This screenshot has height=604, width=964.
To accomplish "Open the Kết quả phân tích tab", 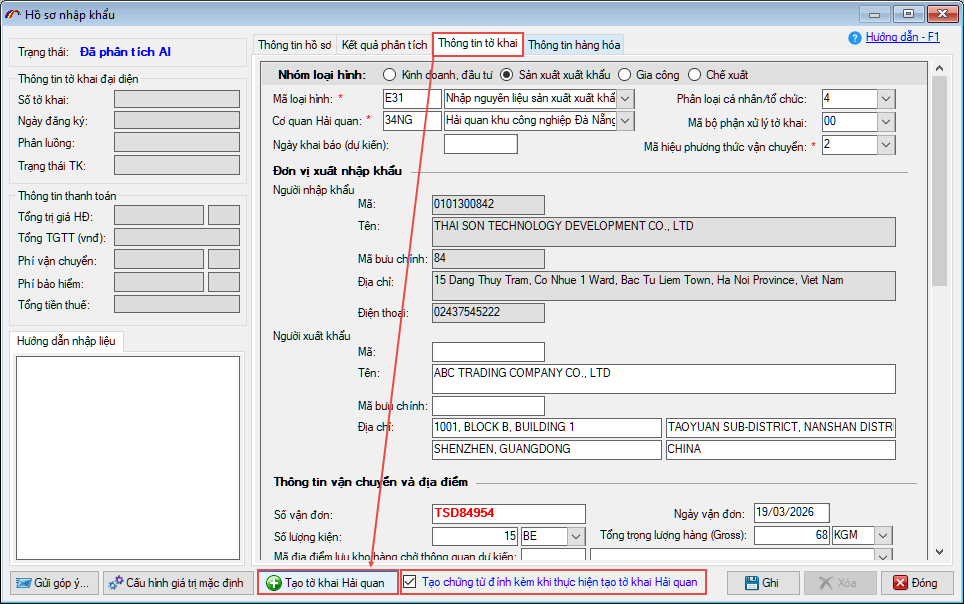I will pyautogui.click(x=384, y=45).
